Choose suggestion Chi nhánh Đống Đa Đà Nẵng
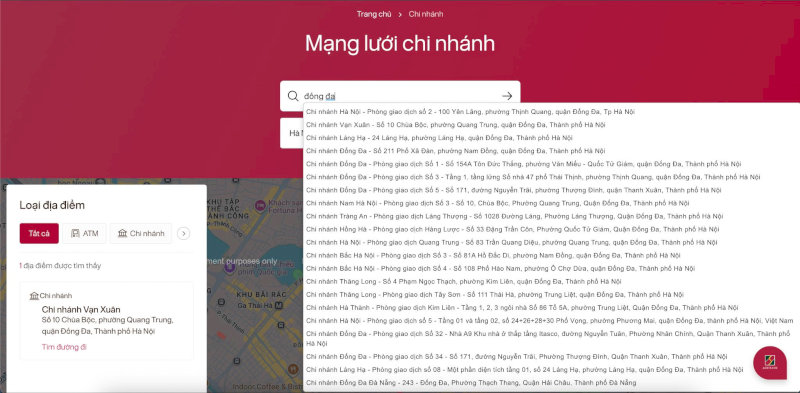This screenshot has height=393, width=800. click(x=471, y=383)
